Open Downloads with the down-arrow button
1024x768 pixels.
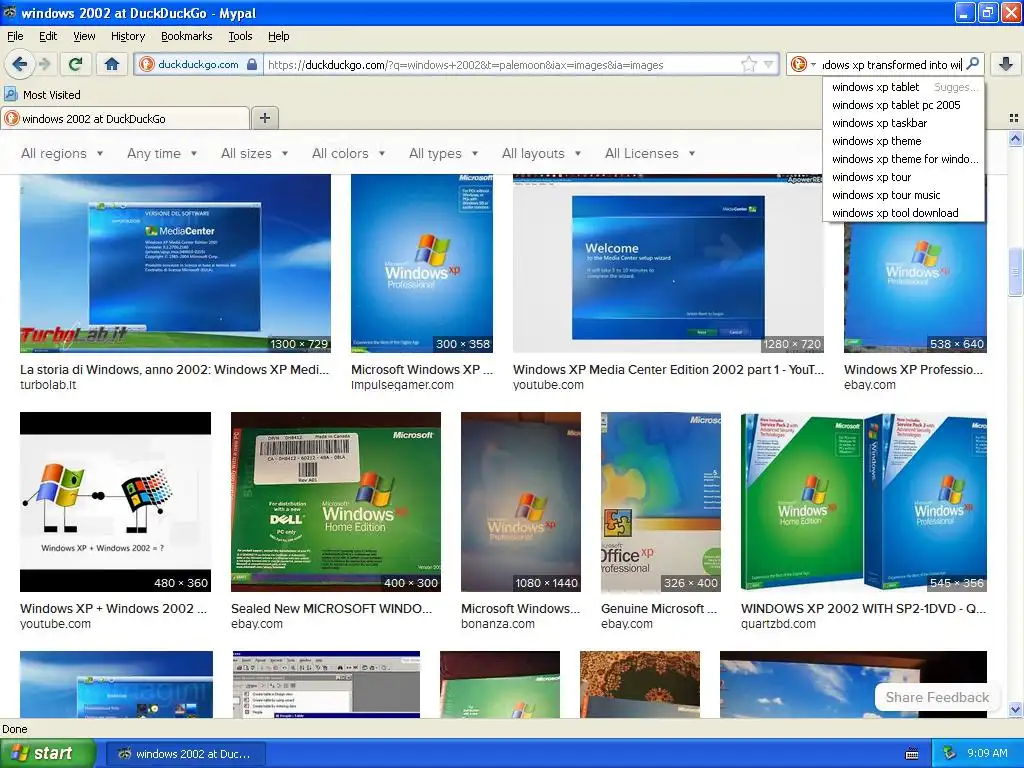(x=1006, y=64)
